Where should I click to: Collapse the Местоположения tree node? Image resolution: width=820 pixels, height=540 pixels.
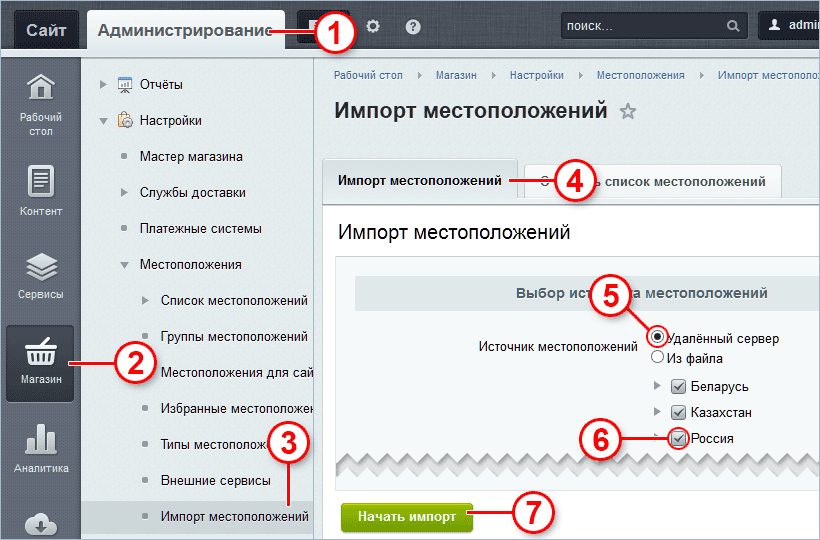(x=124, y=265)
